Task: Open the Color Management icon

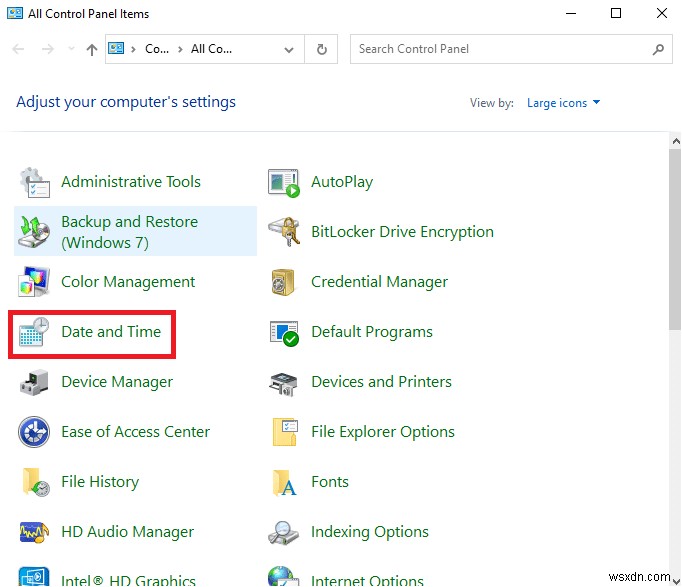Action: (x=35, y=282)
